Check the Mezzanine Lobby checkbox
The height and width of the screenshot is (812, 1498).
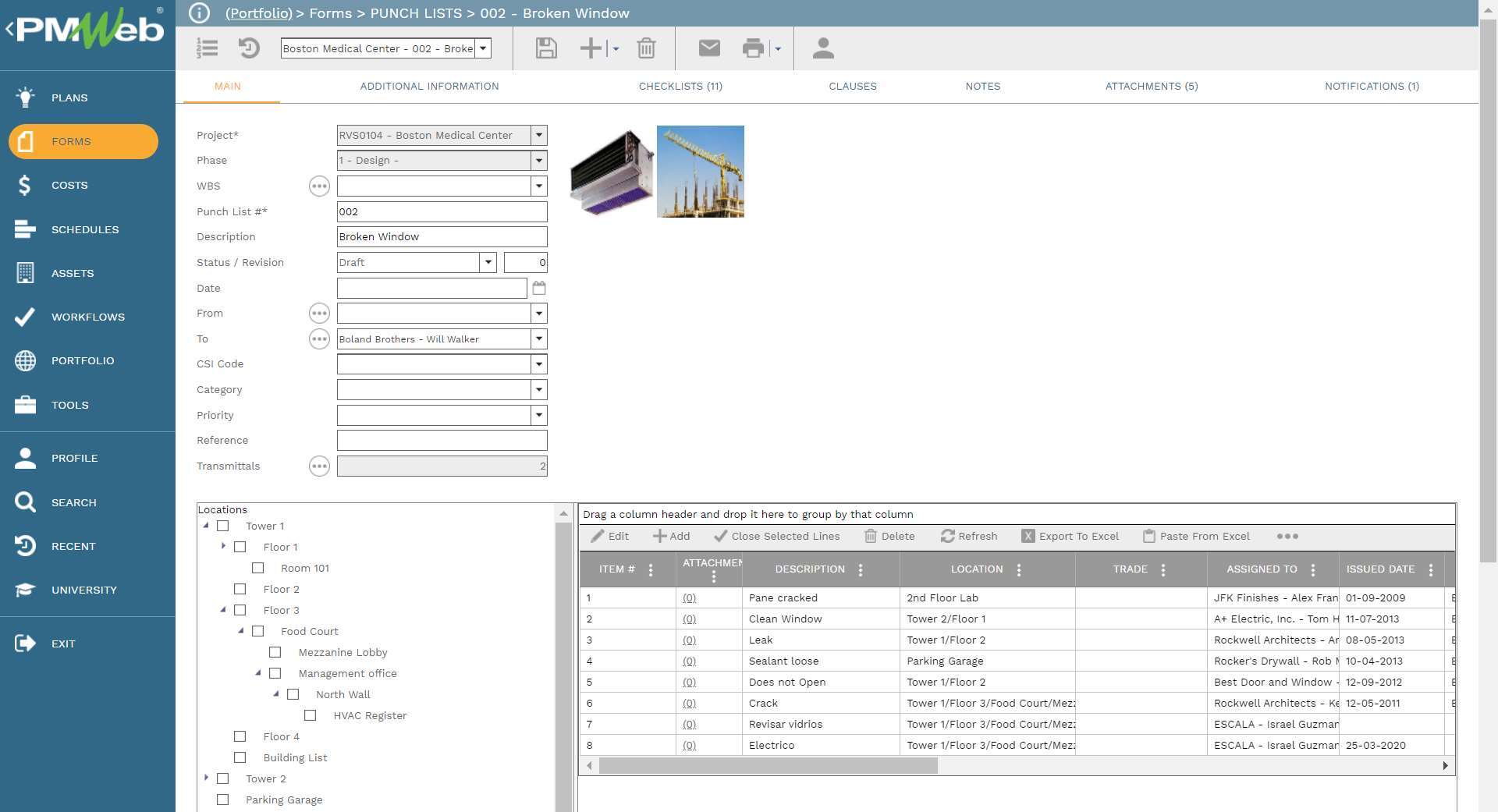pyautogui.click(x=275, y=652)
